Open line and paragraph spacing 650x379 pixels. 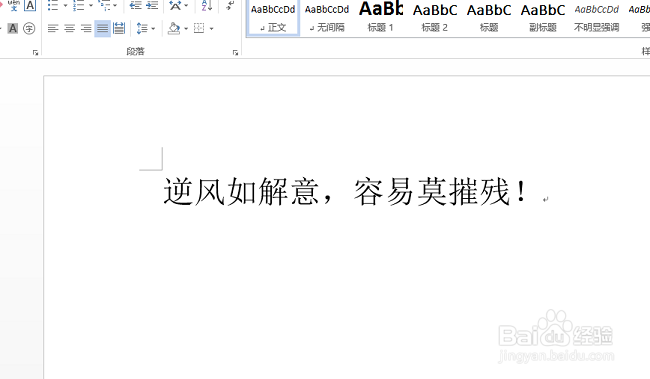142,29
